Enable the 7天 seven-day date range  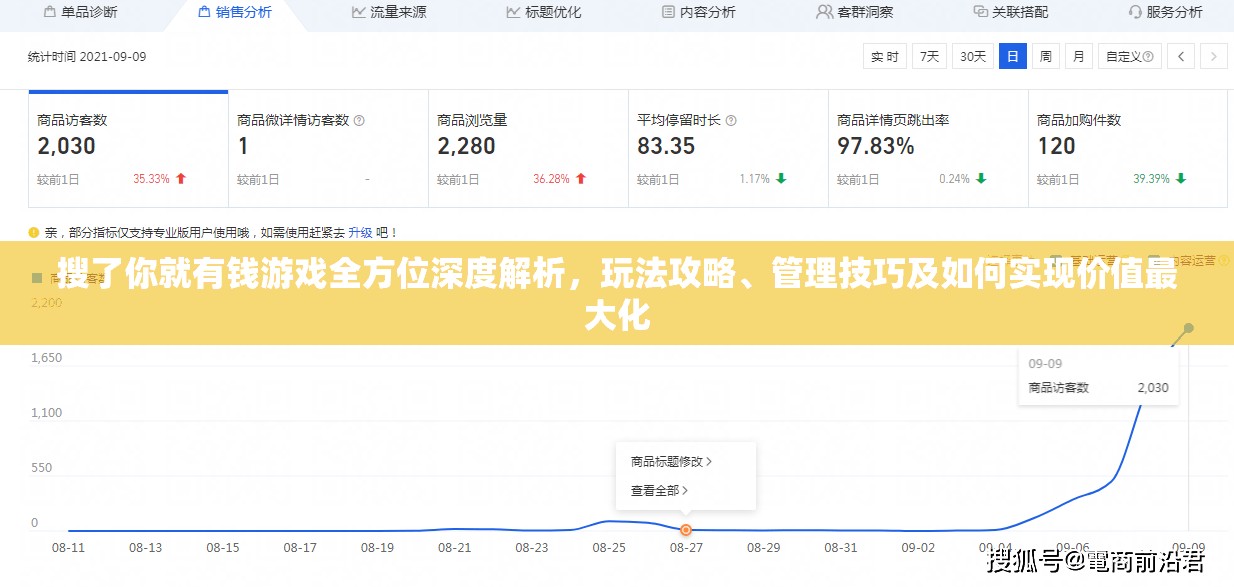928,56
